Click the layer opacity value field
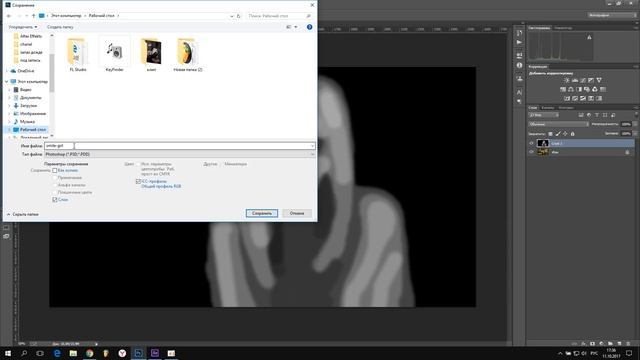640x360 pixels. (x=627, y=124)
